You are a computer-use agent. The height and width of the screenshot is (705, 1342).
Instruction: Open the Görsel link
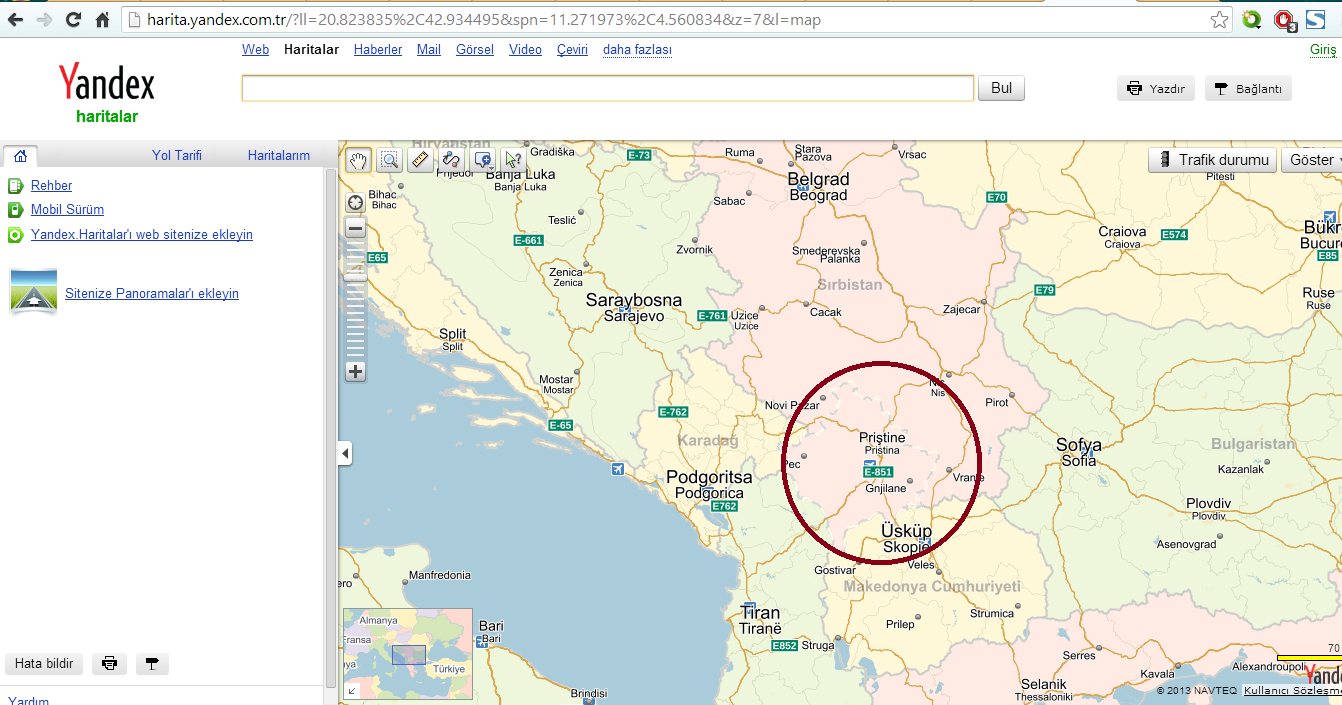click(x=475, y=49)
